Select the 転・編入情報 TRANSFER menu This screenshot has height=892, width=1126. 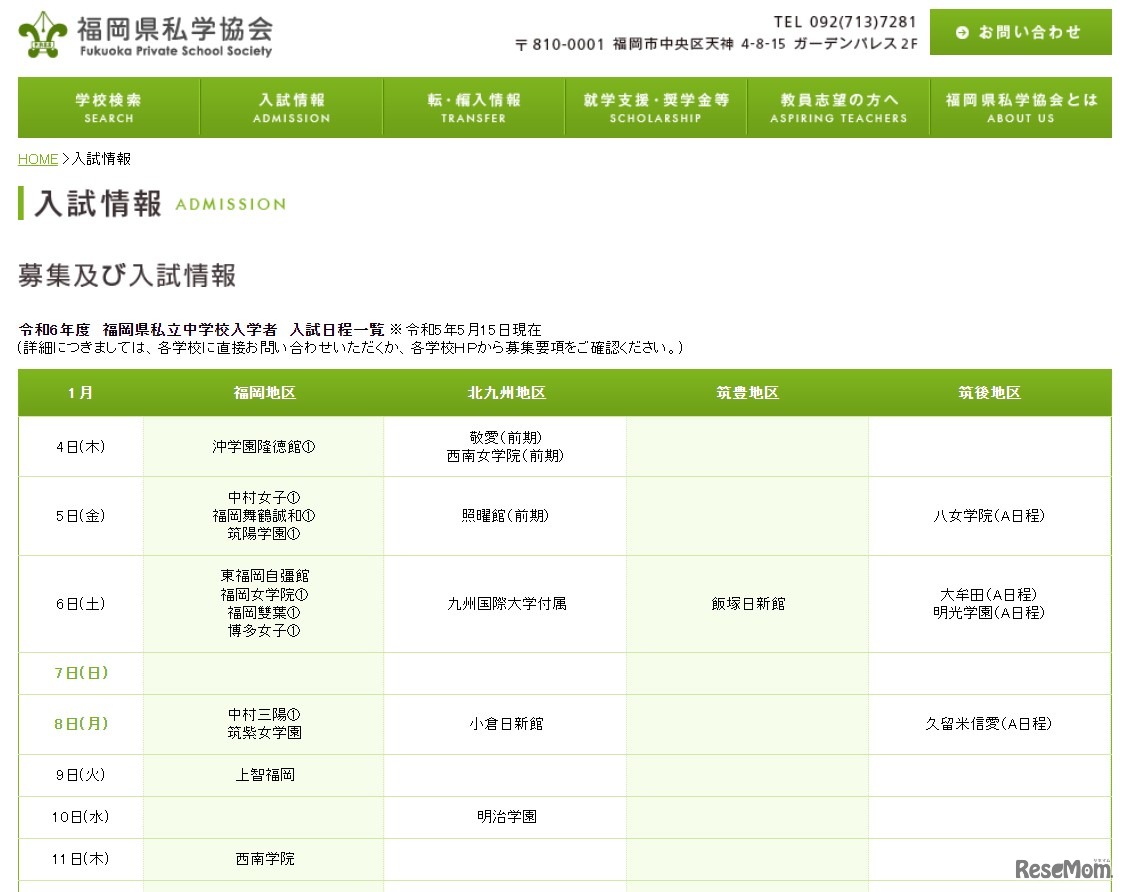click(474, 108)
